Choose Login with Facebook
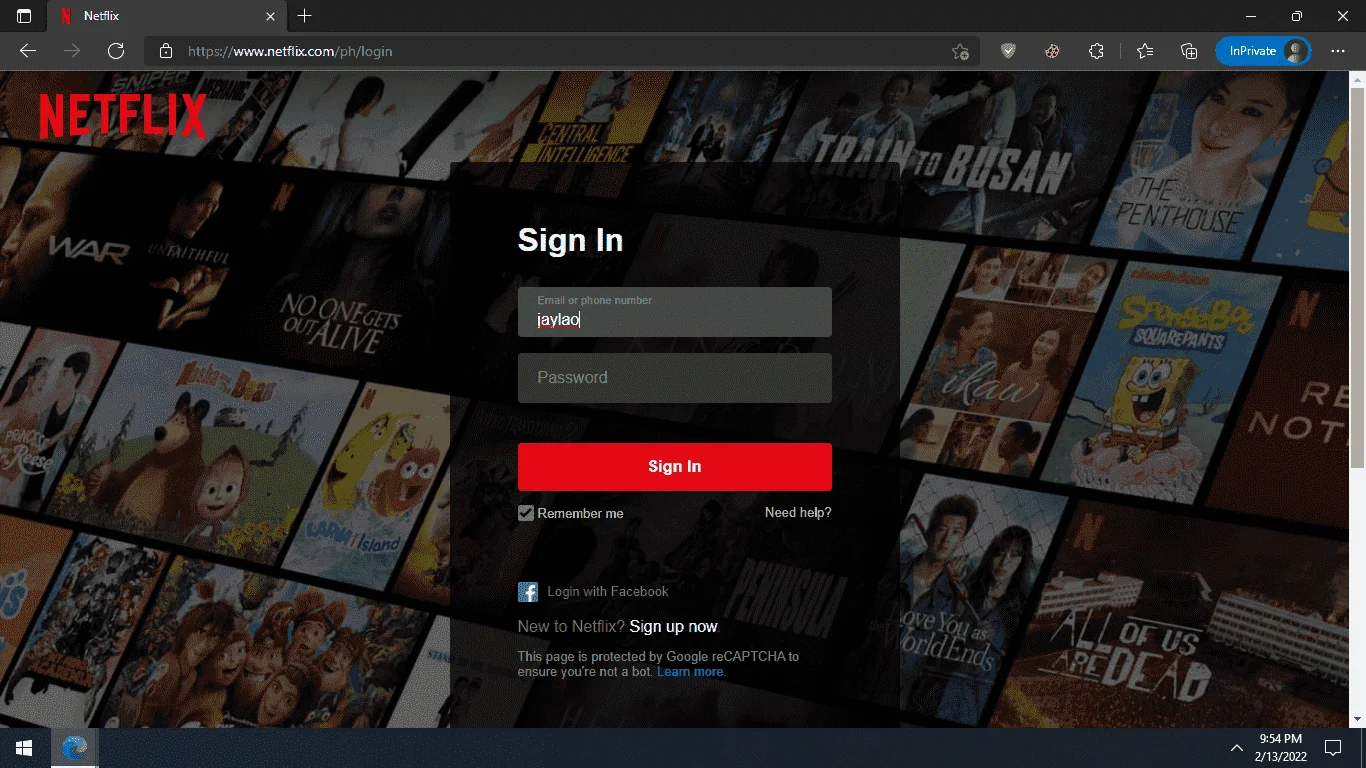 [608, 592]
